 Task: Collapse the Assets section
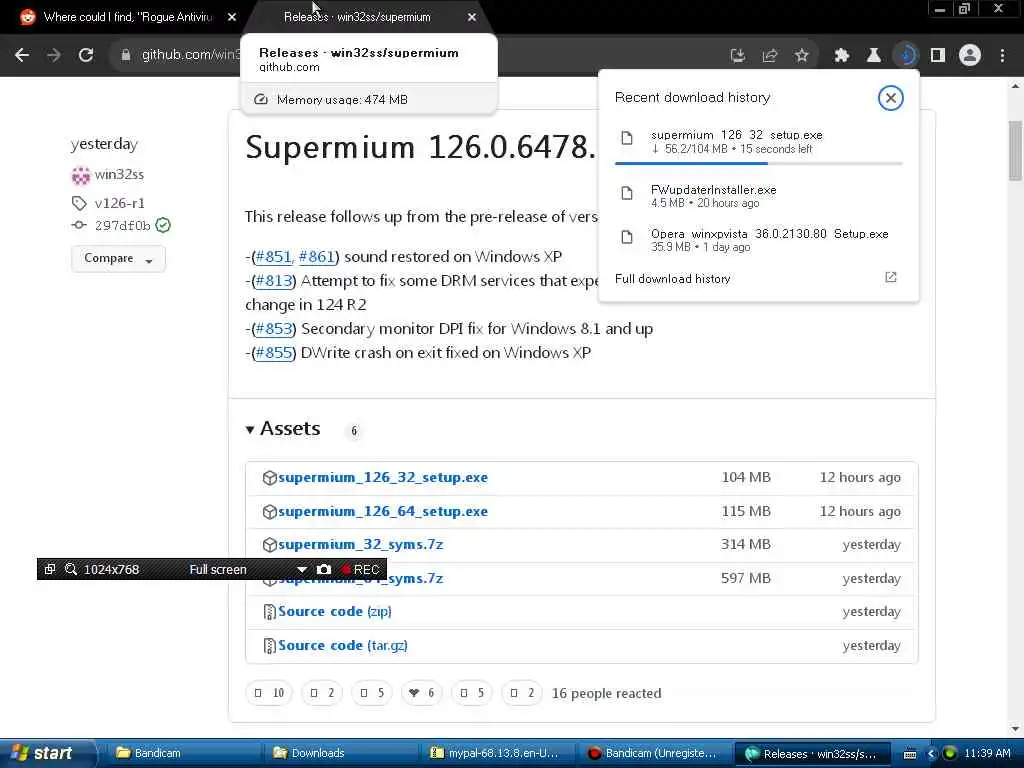[283, 429]
